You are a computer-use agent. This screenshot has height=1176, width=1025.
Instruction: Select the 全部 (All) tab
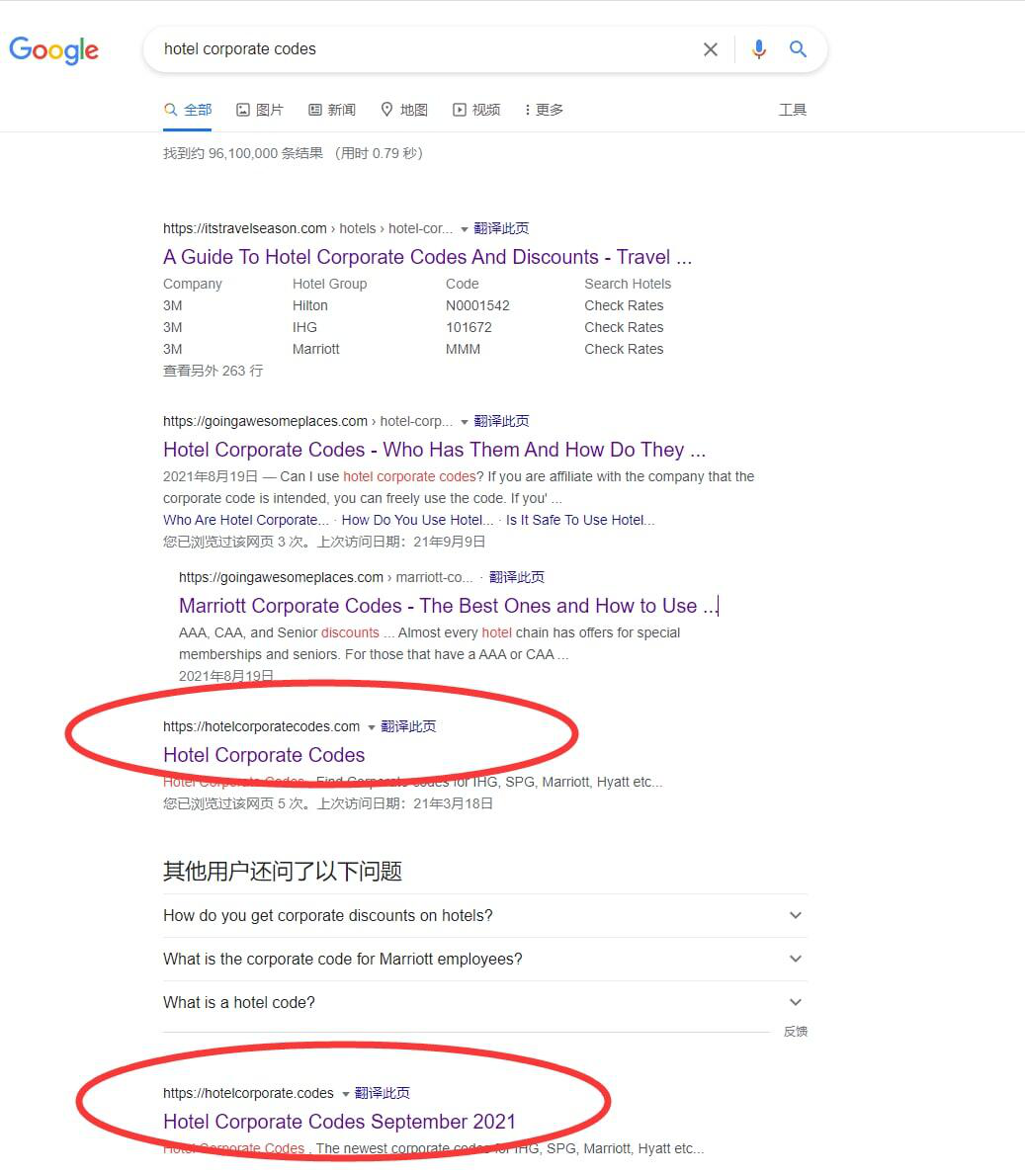pos(189,110)
